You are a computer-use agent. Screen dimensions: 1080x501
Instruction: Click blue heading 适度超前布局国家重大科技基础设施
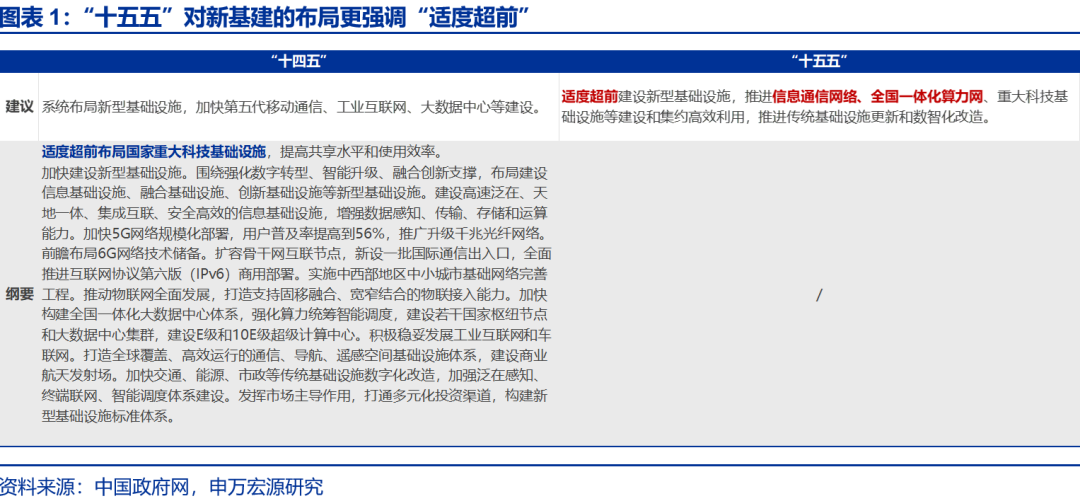click(154, 151)
